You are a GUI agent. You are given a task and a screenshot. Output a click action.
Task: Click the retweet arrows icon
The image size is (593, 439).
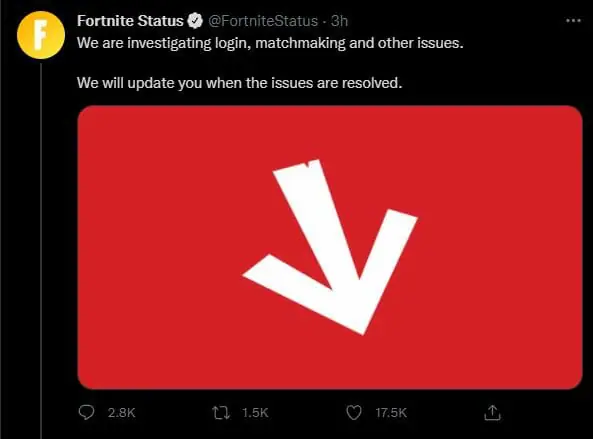click(221, 413)
